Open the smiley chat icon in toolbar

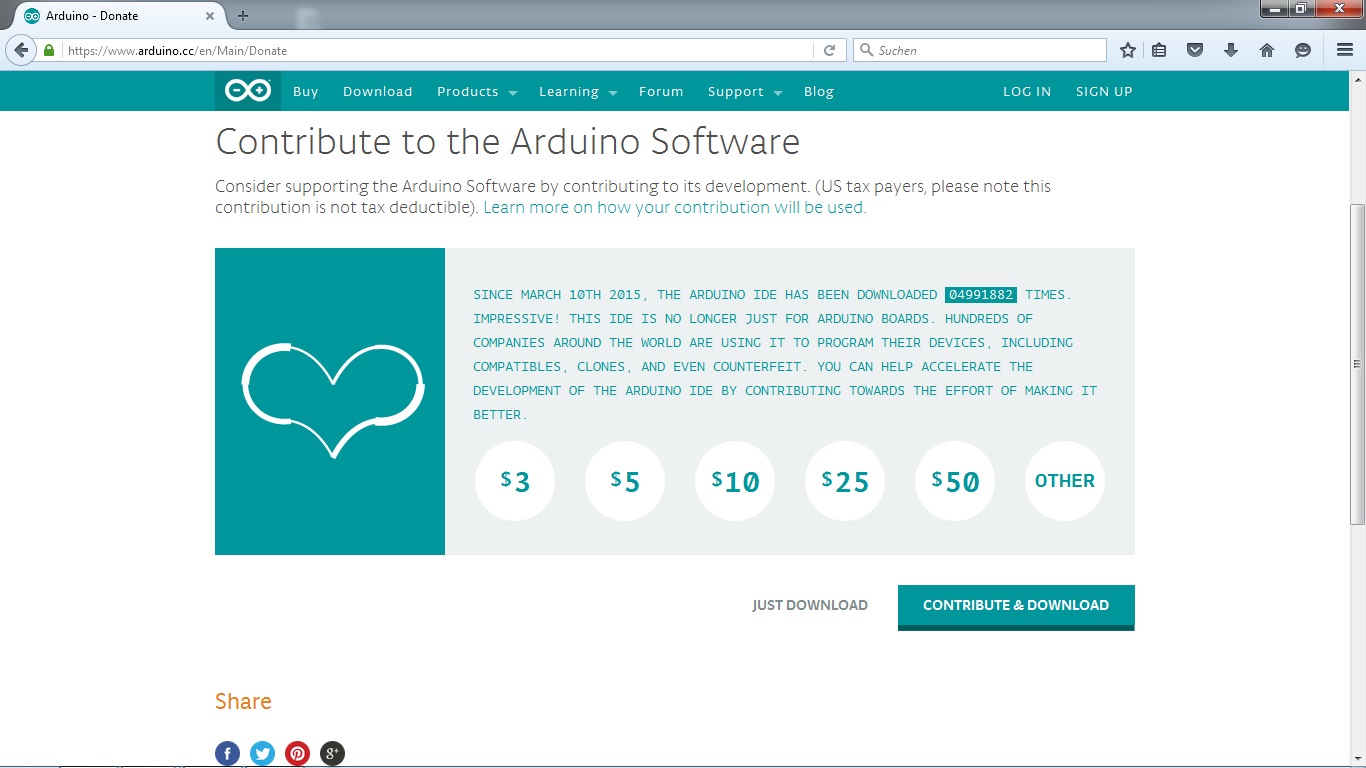tap(1303, 50)
